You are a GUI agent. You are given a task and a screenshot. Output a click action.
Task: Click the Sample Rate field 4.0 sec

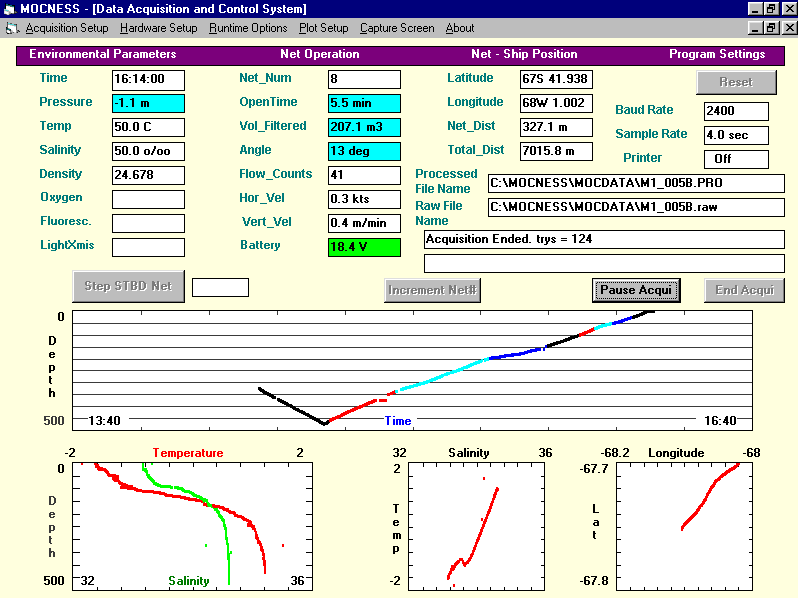pos(736,135)
